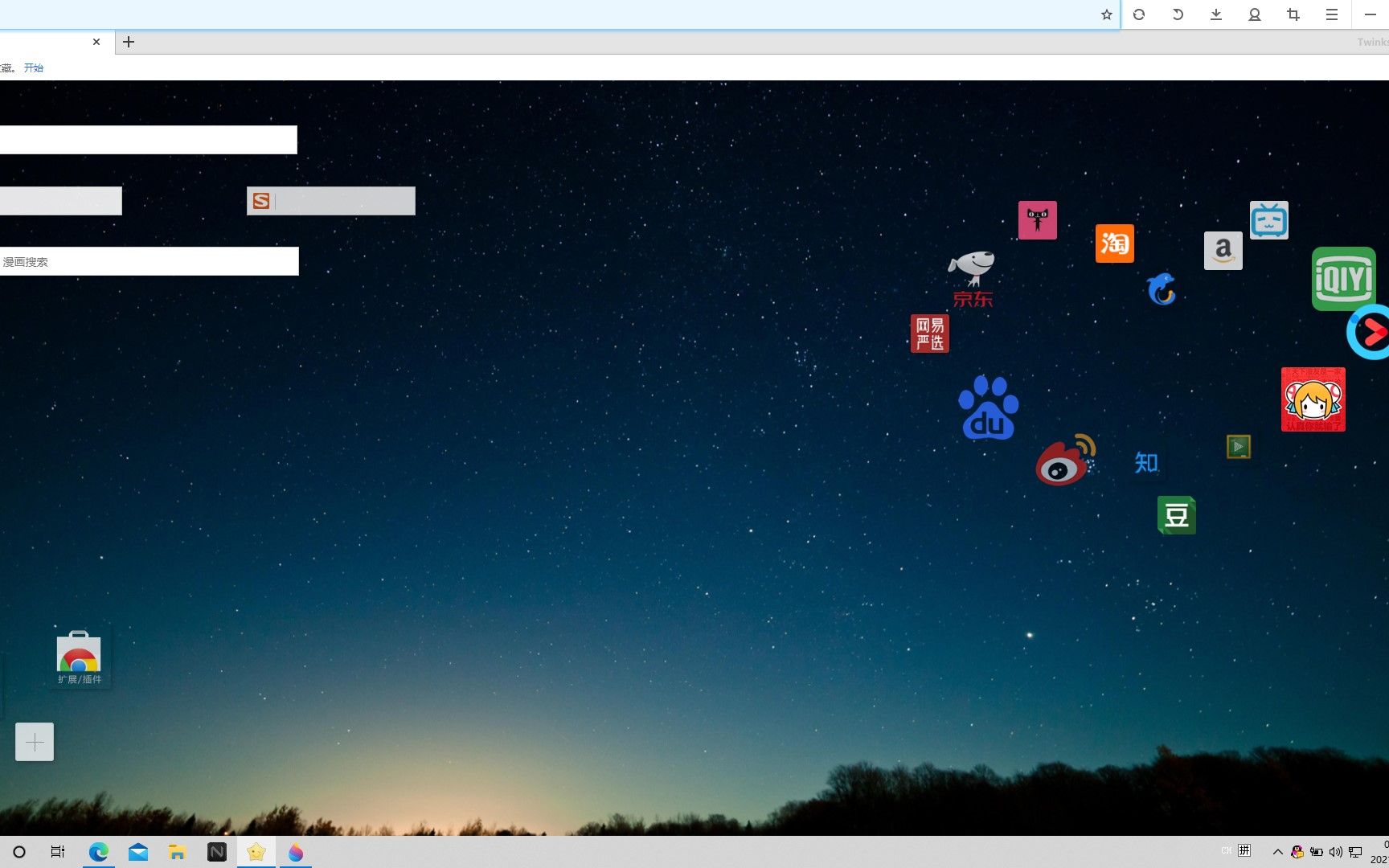Open the NetEase Yanxuan (网易严选) shortcut
This screenshot has width=1389, height=868.
(930, 334)
